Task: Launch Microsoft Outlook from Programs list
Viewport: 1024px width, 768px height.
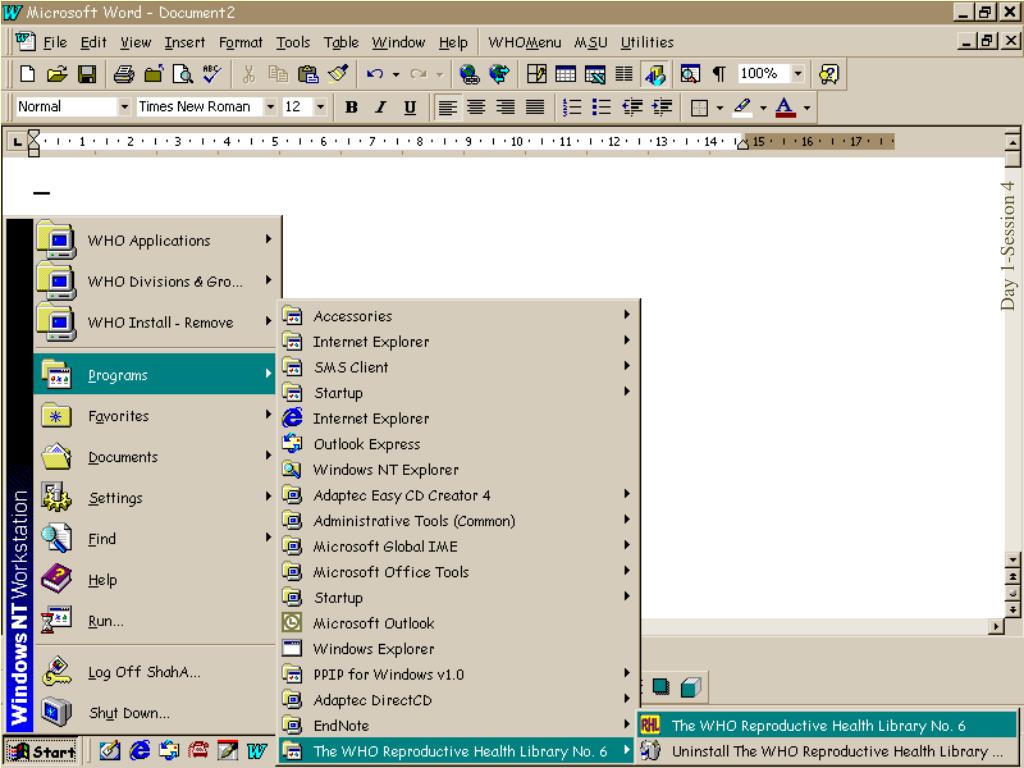Action: [459, 623]
